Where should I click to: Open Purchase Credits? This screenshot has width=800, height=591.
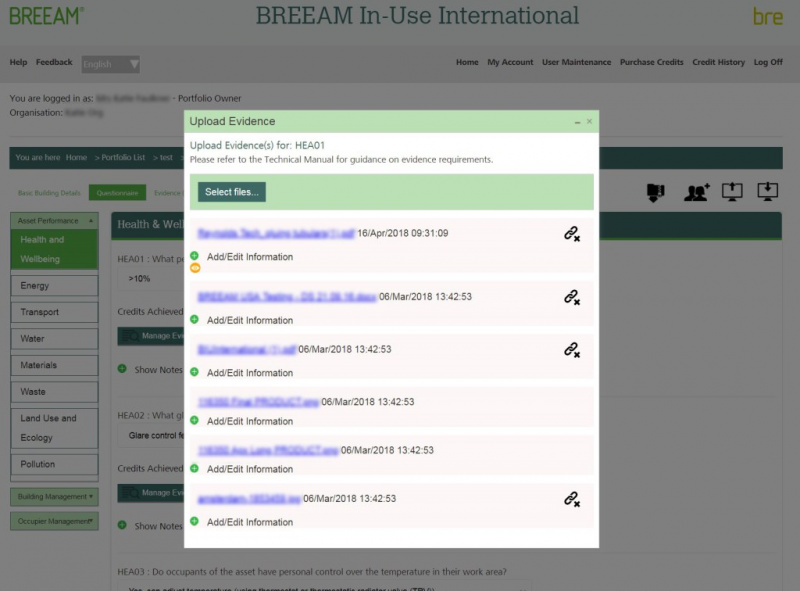click(x=652, y=62)
